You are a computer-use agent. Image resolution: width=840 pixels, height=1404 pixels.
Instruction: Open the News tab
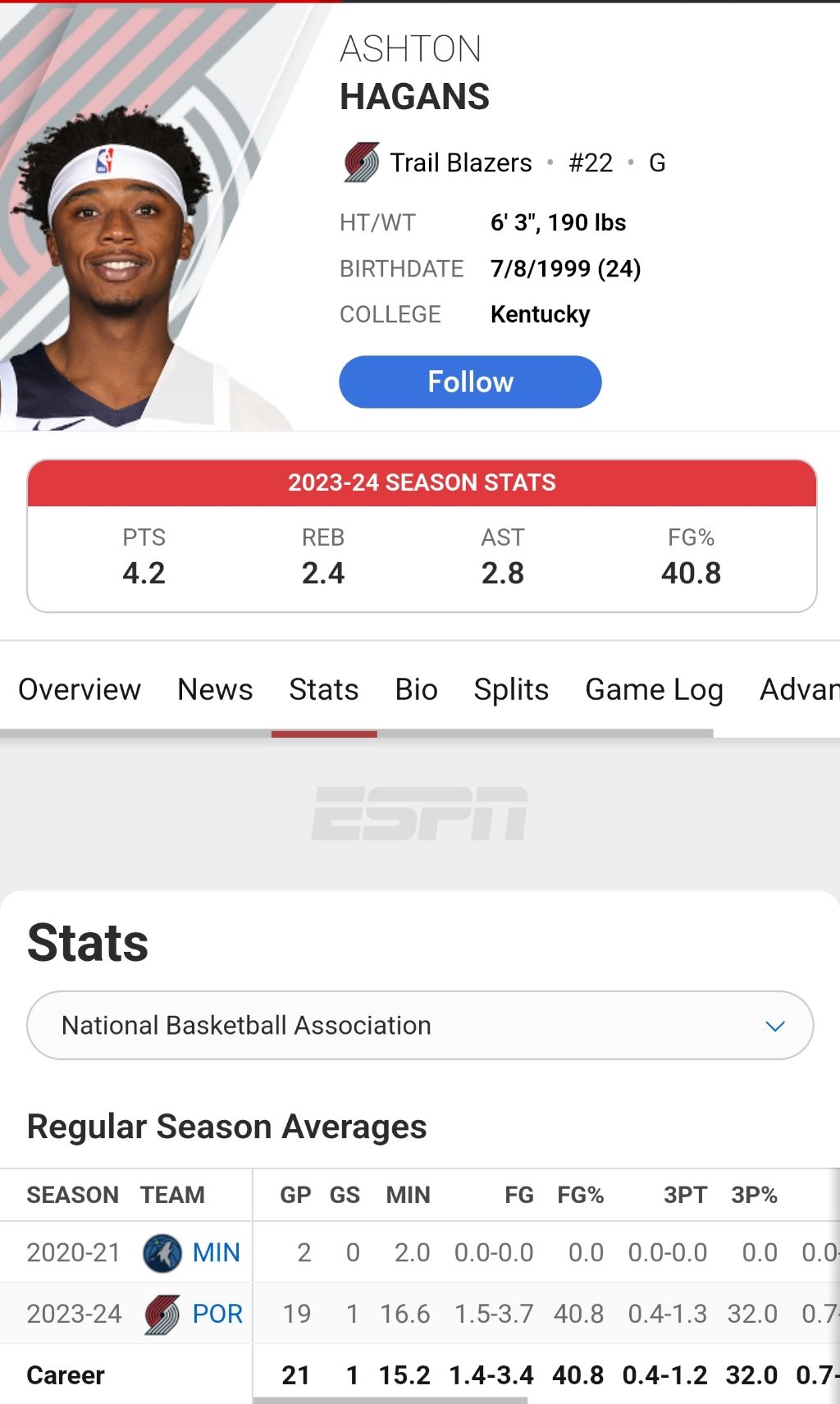tap(215, 690)
